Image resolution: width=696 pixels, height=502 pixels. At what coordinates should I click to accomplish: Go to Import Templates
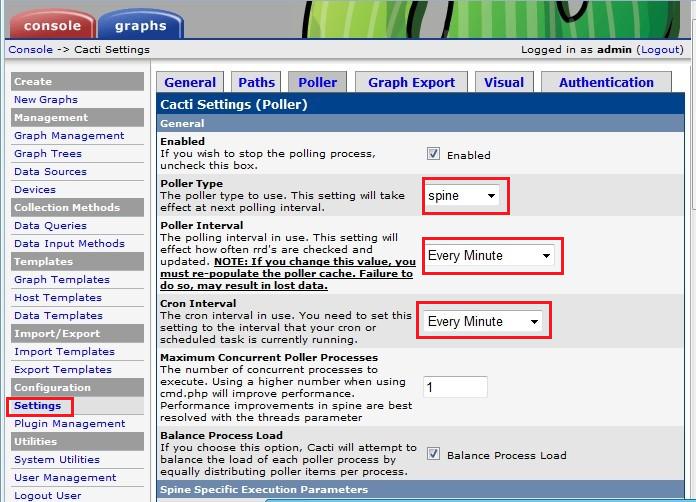(x=64, y=352)
